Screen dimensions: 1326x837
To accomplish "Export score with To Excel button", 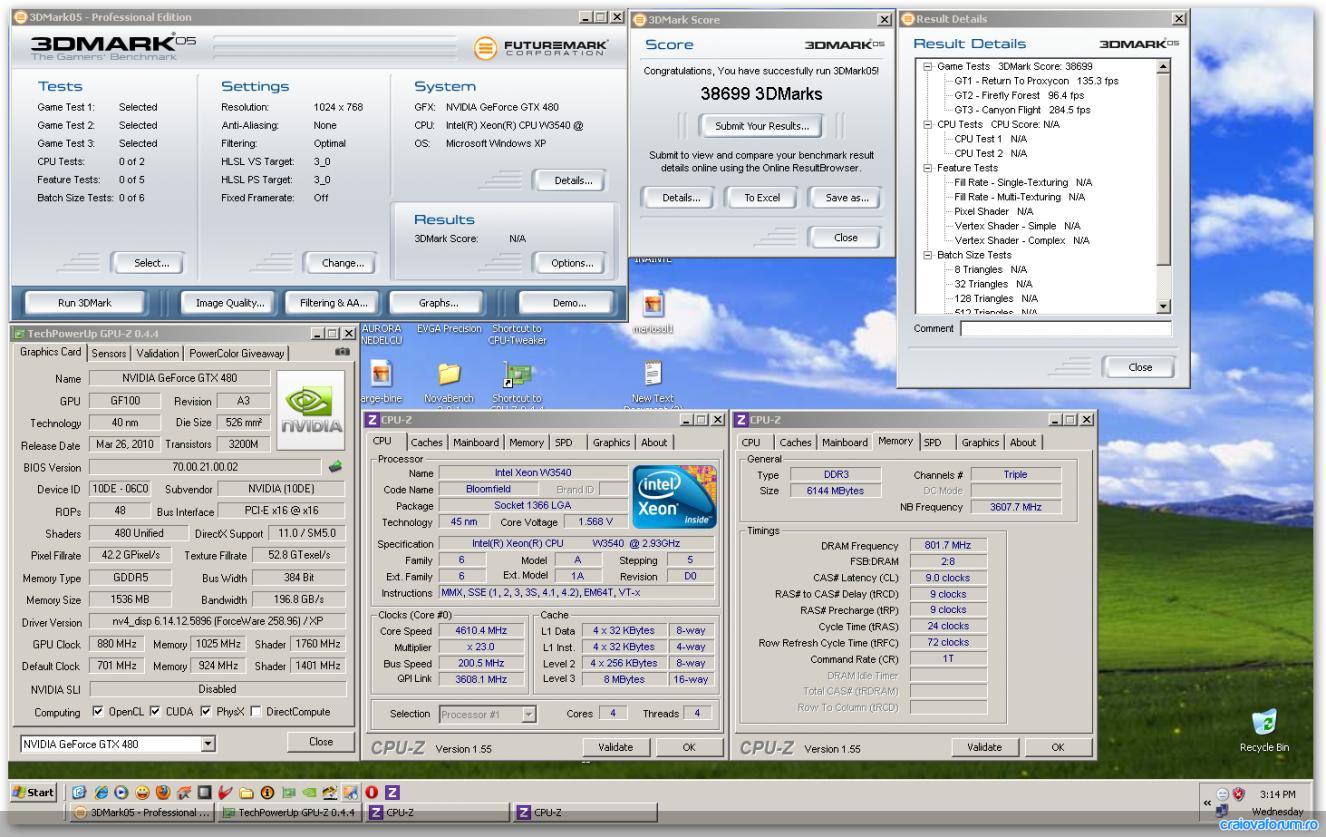I will [x=762, y=198].
